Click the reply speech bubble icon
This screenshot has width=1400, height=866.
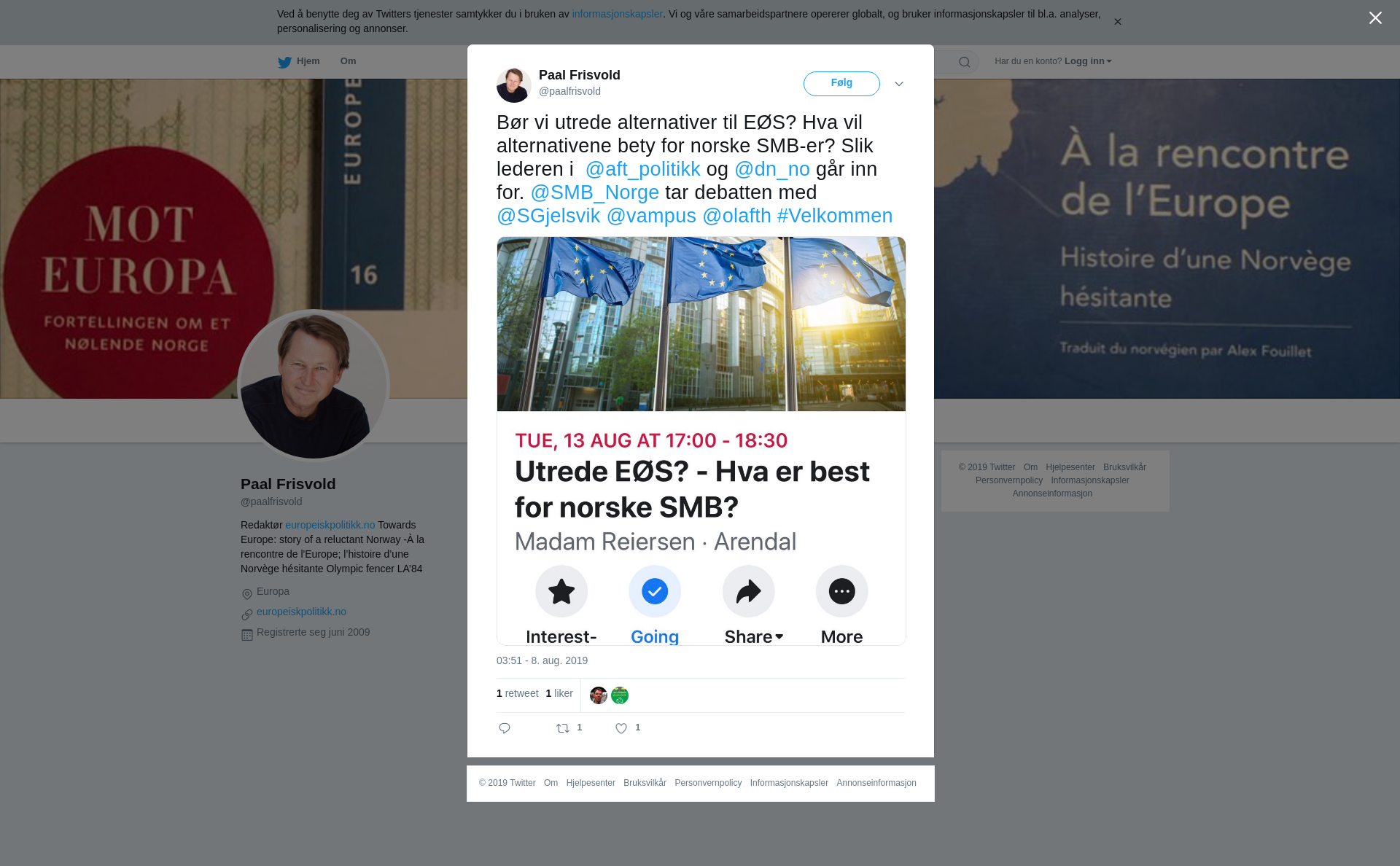click(x=505, y=728)
